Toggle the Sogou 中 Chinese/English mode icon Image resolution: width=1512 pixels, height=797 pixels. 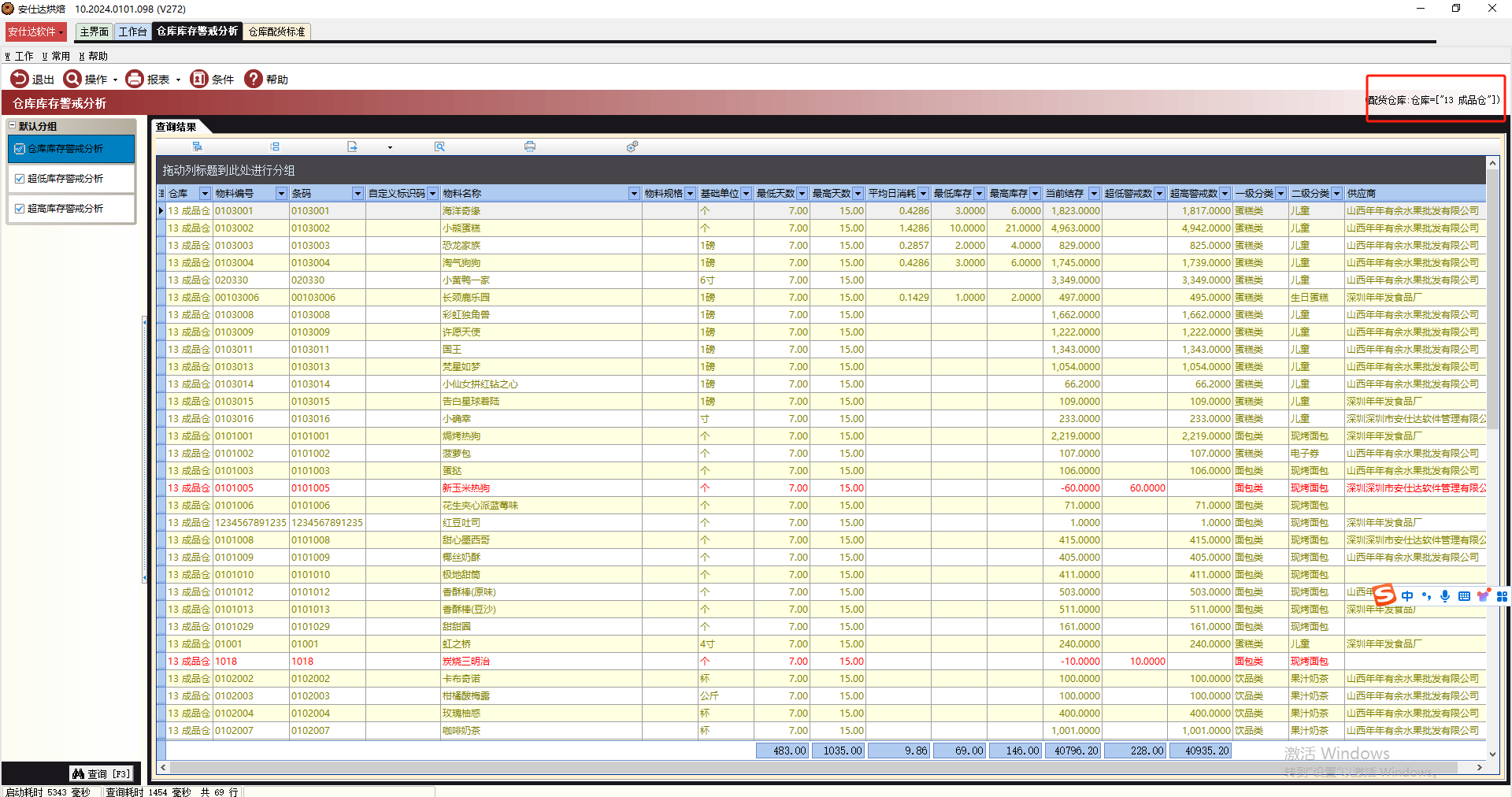[1407, 596]
